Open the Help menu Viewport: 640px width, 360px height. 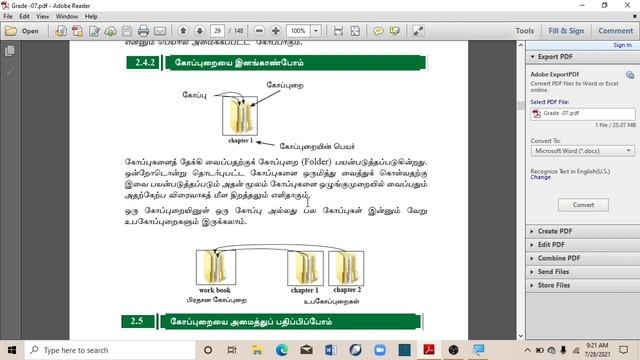[91, 16]
